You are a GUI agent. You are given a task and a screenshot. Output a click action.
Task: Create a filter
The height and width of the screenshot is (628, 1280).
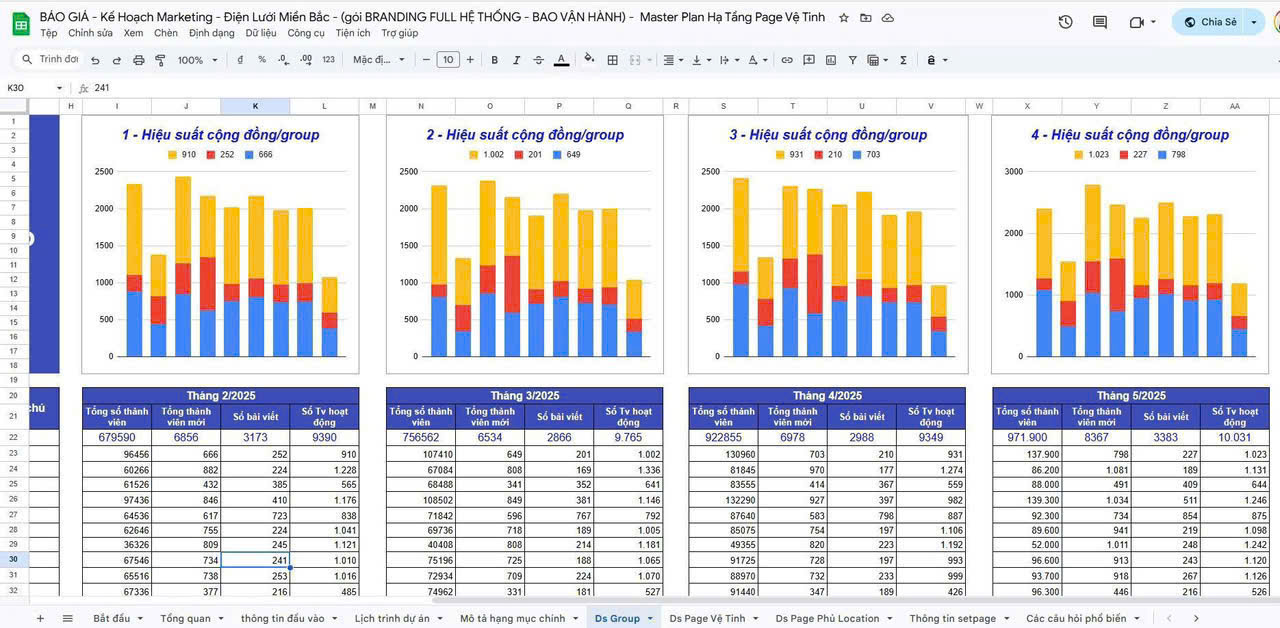852,60
